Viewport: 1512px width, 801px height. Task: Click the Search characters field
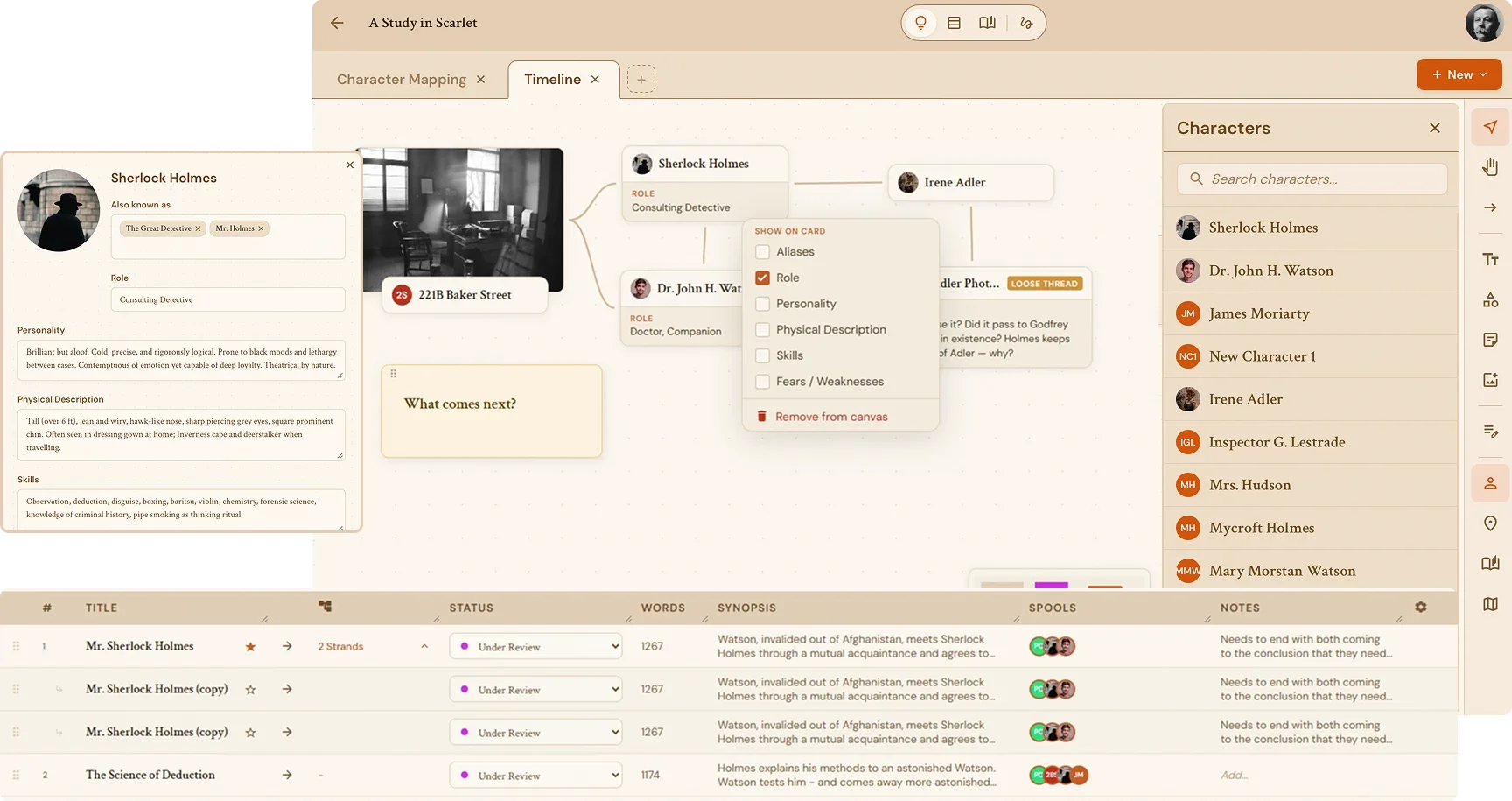tap(1312, 179)
